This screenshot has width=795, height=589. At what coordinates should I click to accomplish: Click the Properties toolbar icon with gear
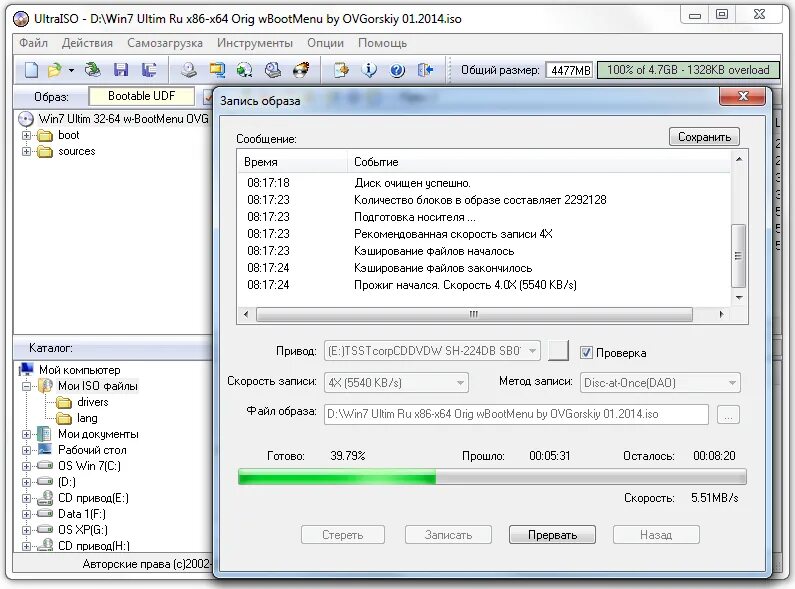pyautogui.click(x=341, y=70)
